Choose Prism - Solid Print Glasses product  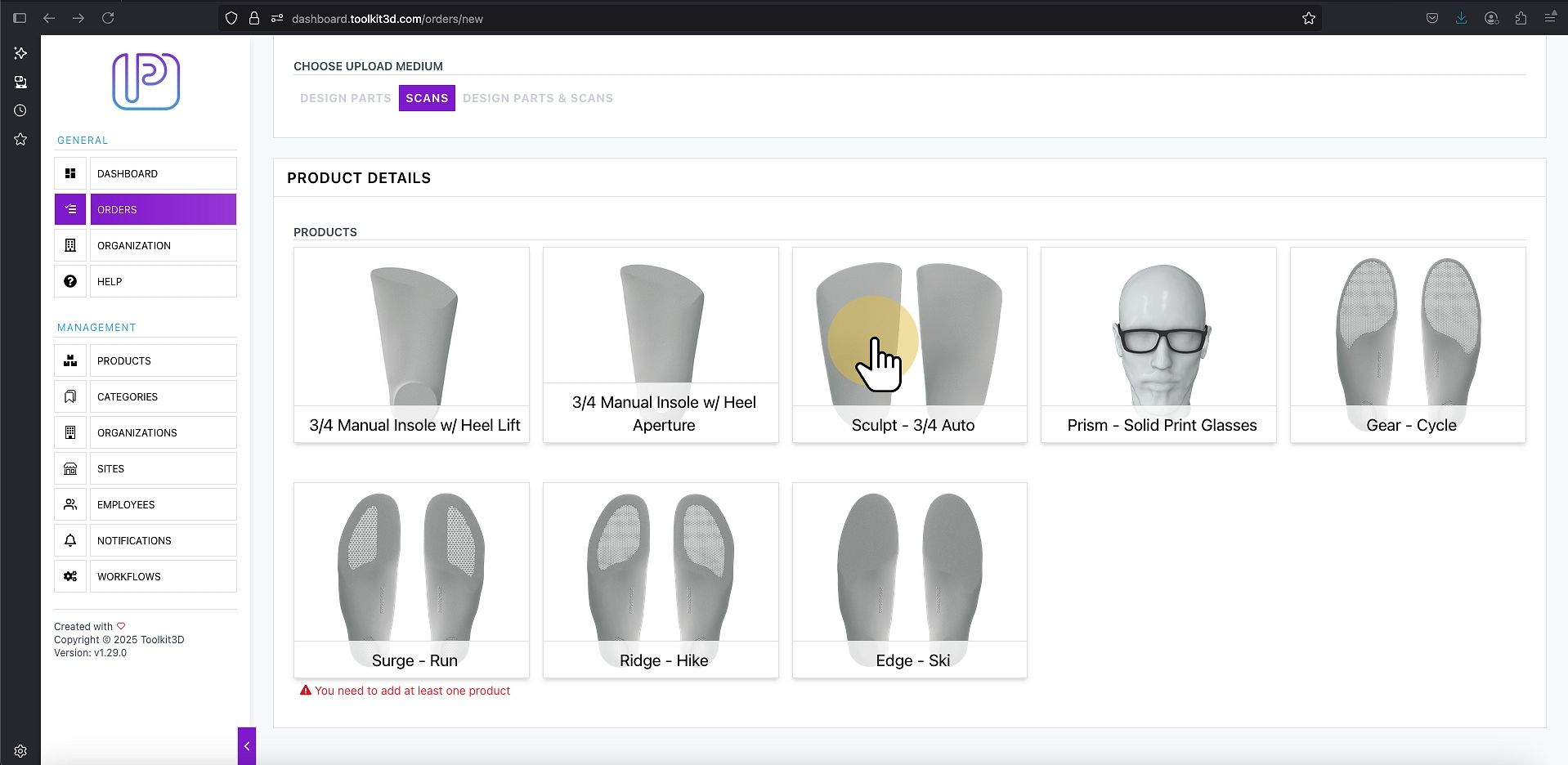(1158, 345)
